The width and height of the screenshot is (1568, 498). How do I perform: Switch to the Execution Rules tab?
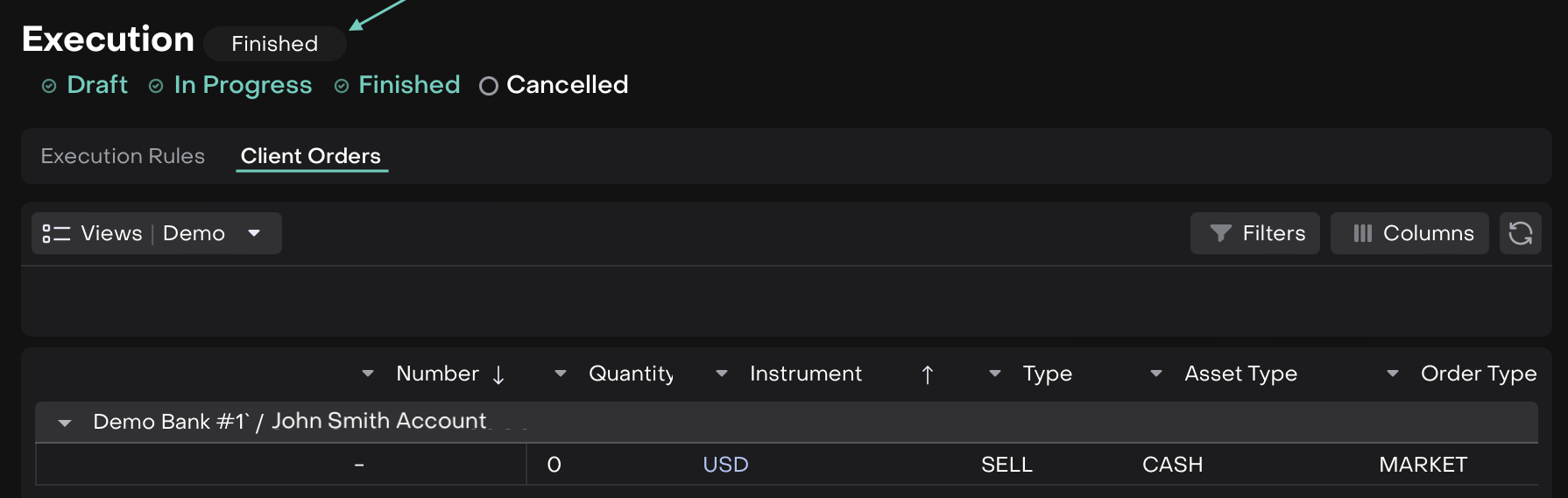(123, 156)
